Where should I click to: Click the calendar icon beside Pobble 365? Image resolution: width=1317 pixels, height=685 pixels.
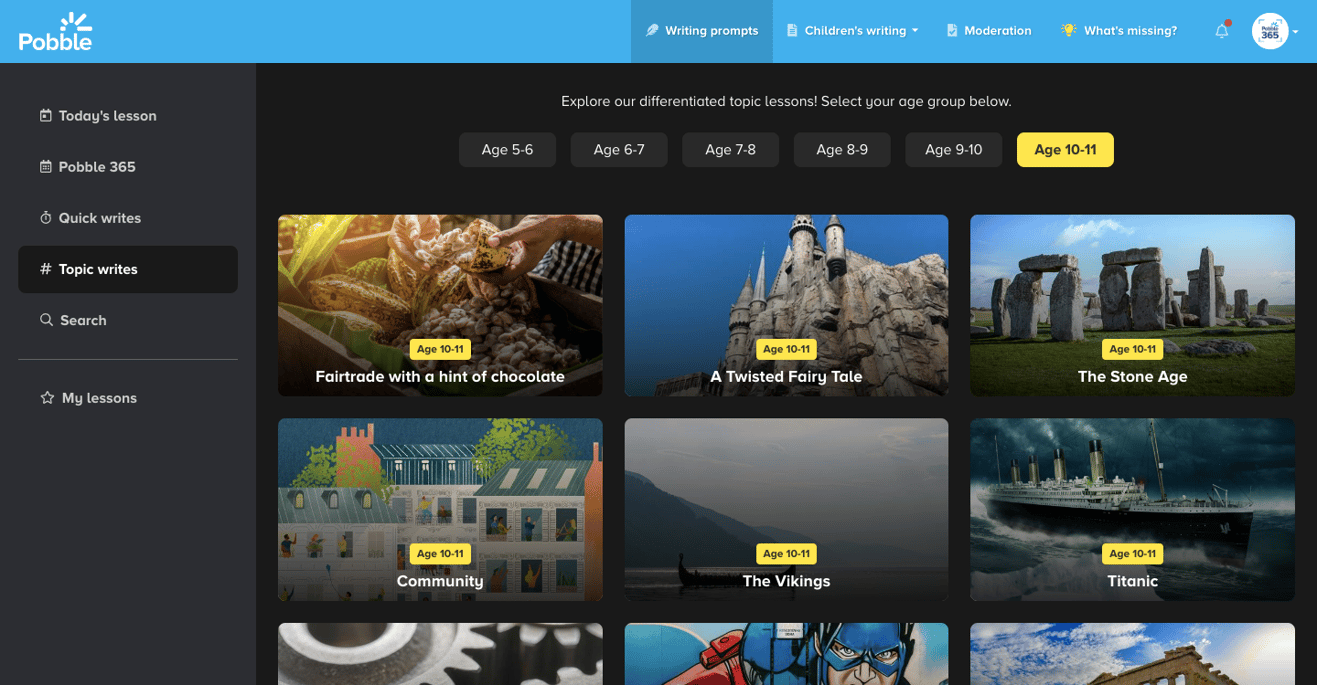(x=46, y=167)
